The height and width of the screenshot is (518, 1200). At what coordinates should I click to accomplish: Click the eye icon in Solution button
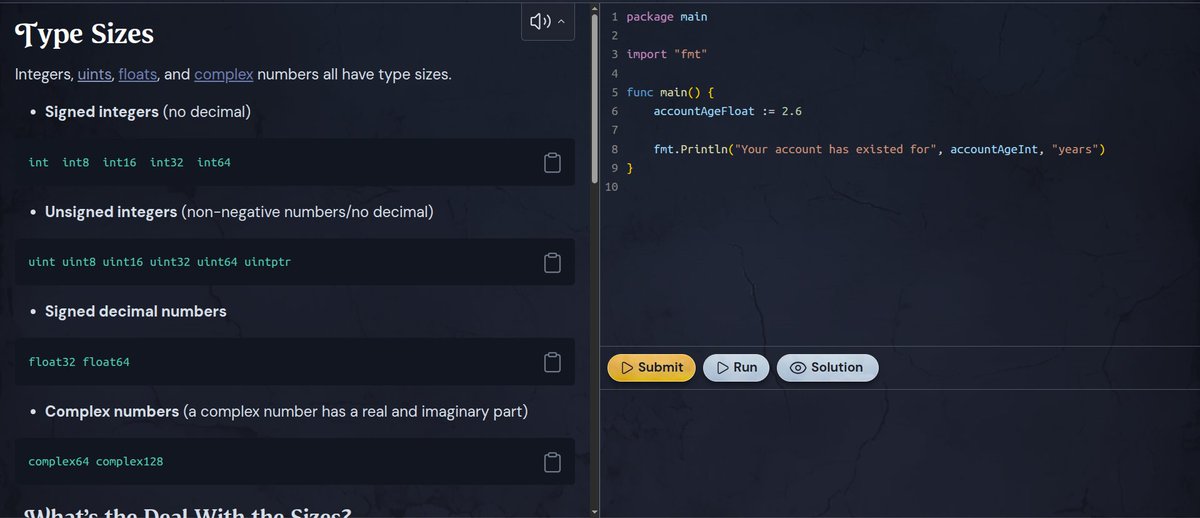[798, 367]
